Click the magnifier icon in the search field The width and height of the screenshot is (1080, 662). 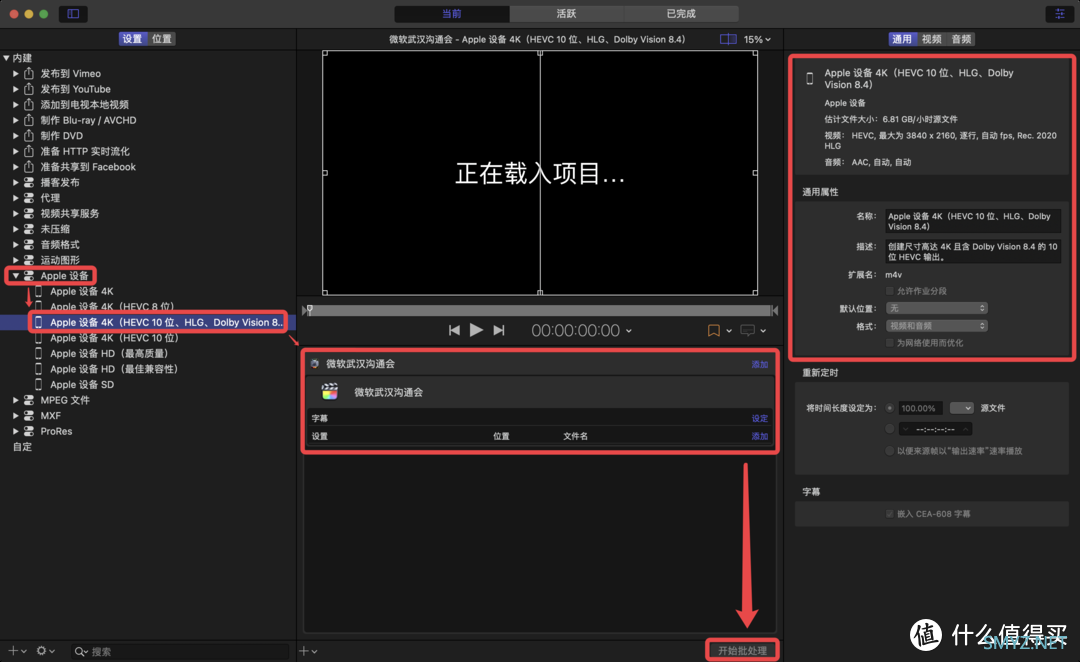81,652
